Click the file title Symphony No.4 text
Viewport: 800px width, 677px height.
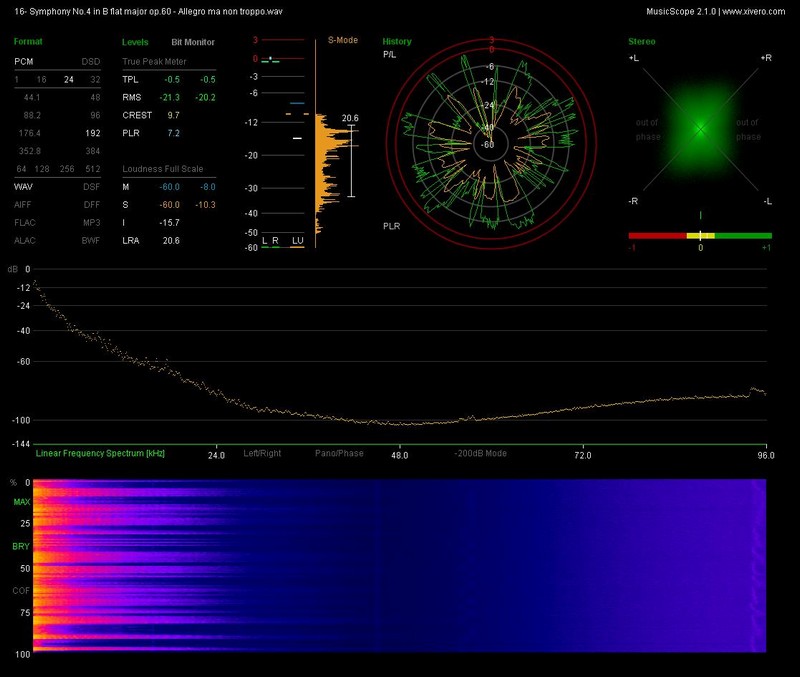(x=148, y=11)
